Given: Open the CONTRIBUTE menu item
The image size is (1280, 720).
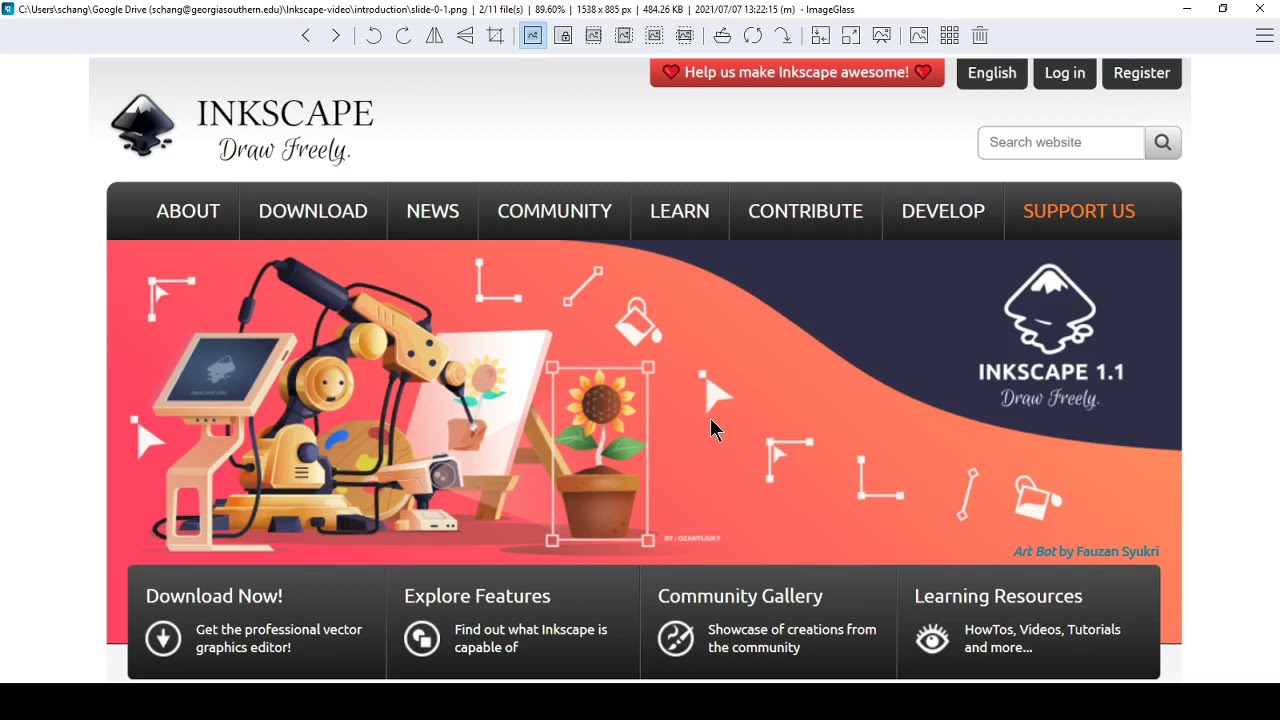Looking at the screenshot, I should pos(806,211).
